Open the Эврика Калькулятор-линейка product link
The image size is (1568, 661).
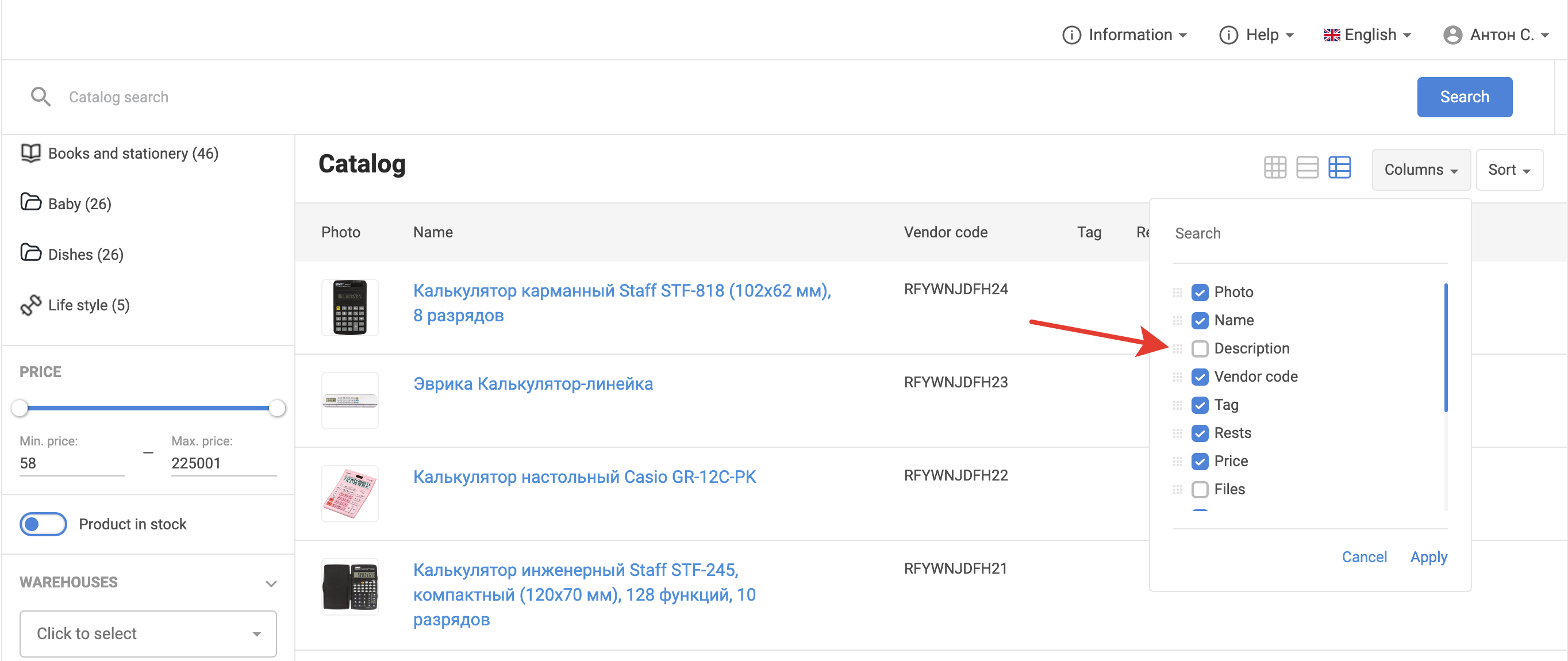coord(533,383)
